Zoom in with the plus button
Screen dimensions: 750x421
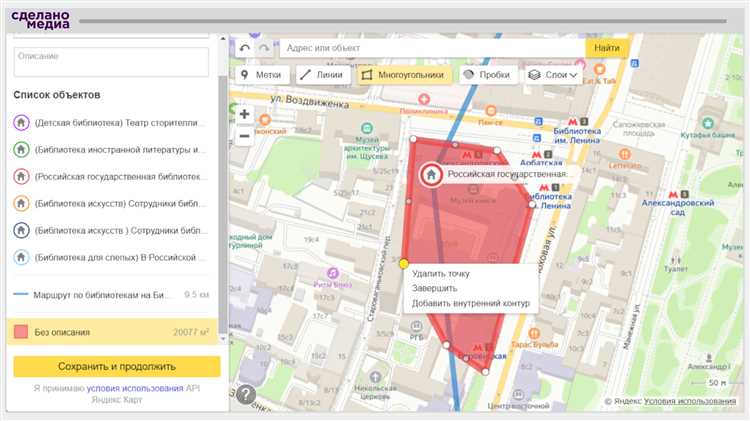coord(244,114)
